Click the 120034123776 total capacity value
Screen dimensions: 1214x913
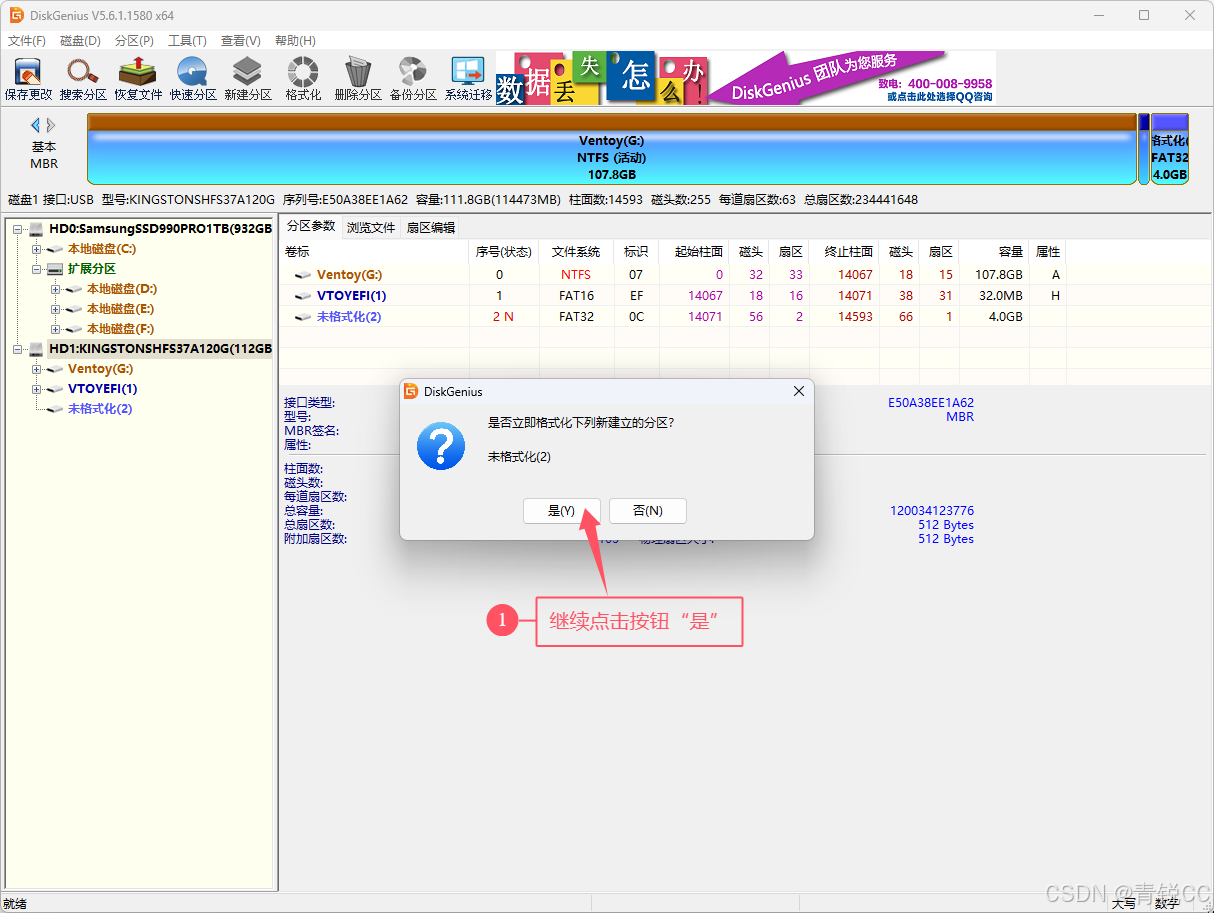[932, 511]
